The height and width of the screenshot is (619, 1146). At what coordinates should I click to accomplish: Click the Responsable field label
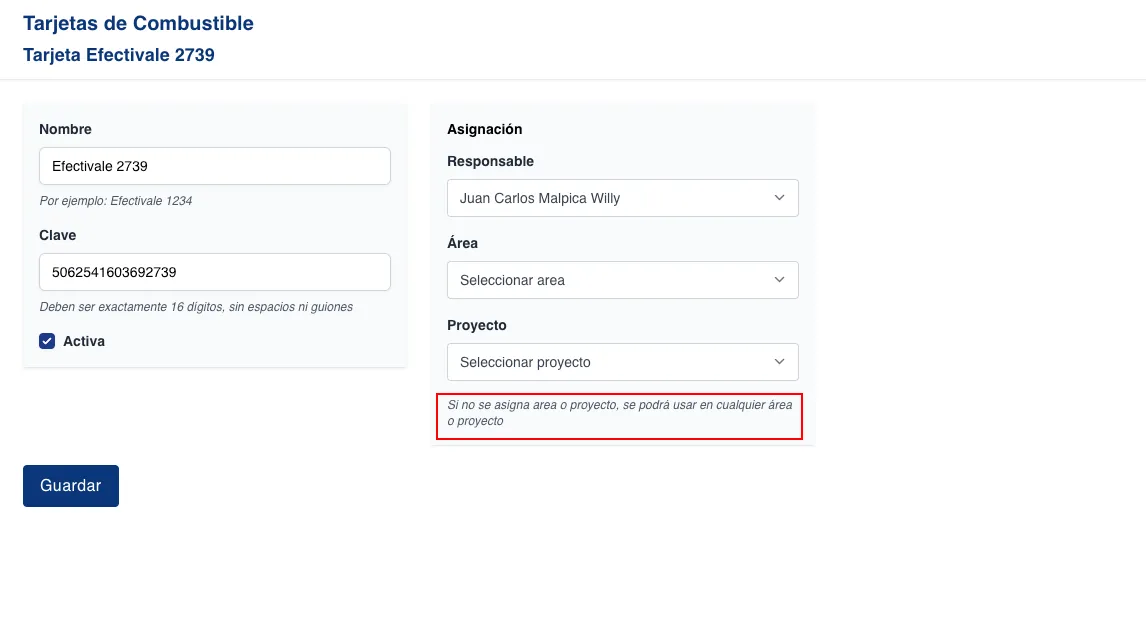pos(490,161)
